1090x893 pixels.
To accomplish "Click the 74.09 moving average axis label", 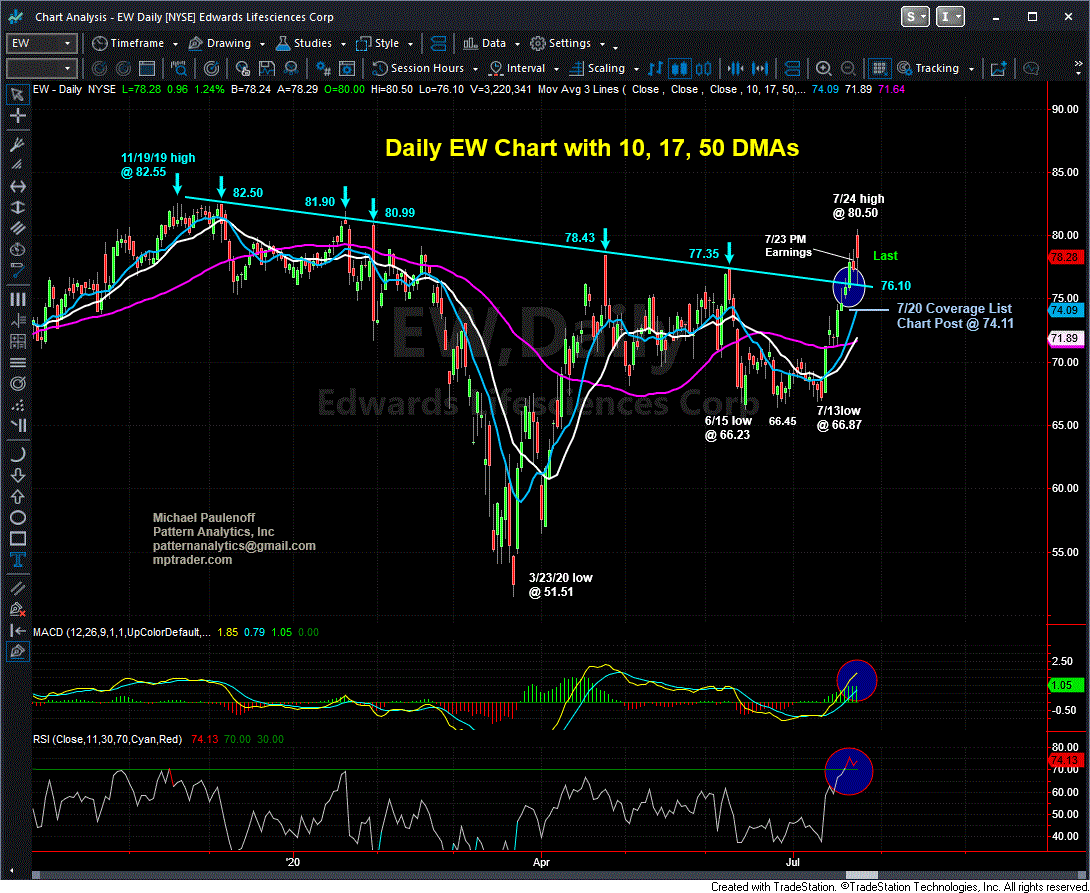I will click(x=1064, y=311).
